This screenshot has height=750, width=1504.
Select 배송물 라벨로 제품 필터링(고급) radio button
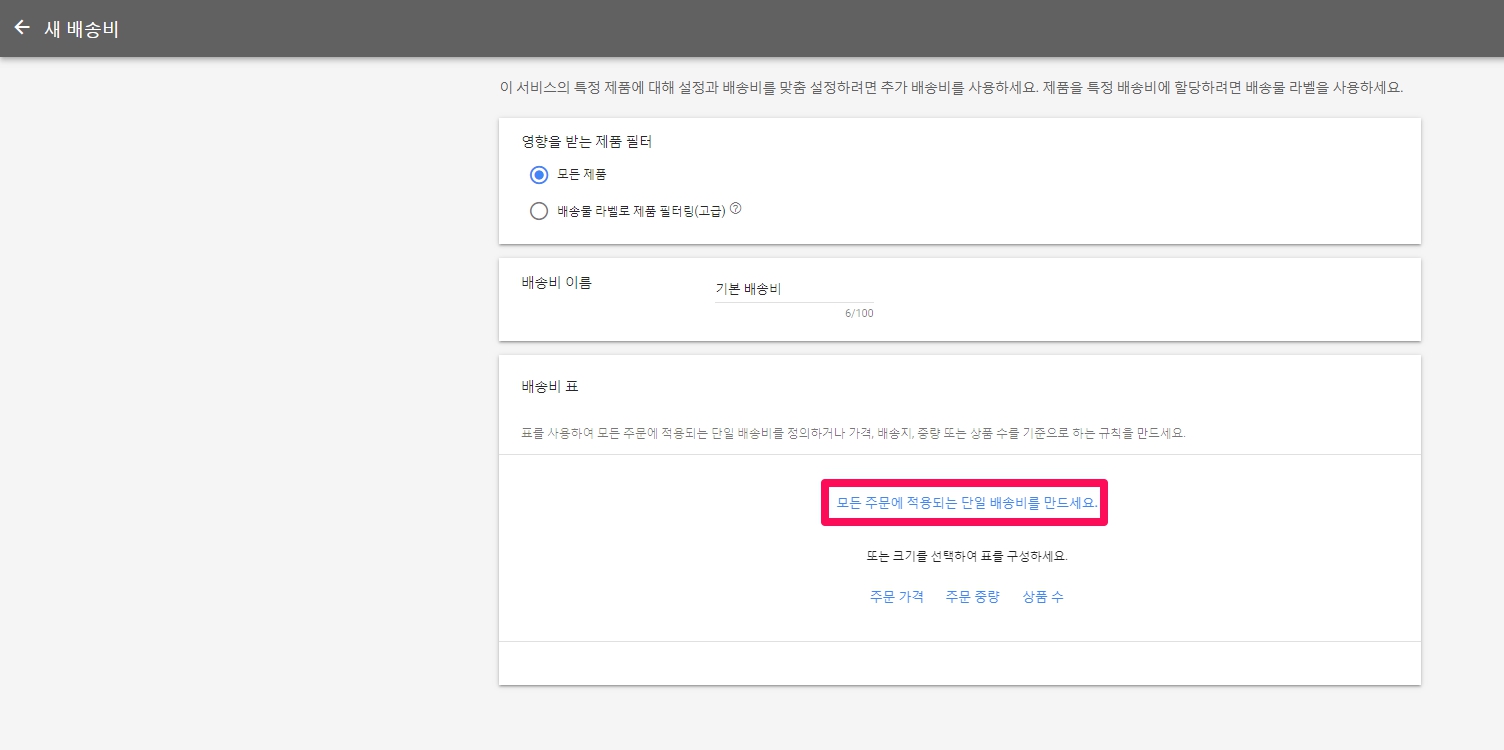click(539, 211)
